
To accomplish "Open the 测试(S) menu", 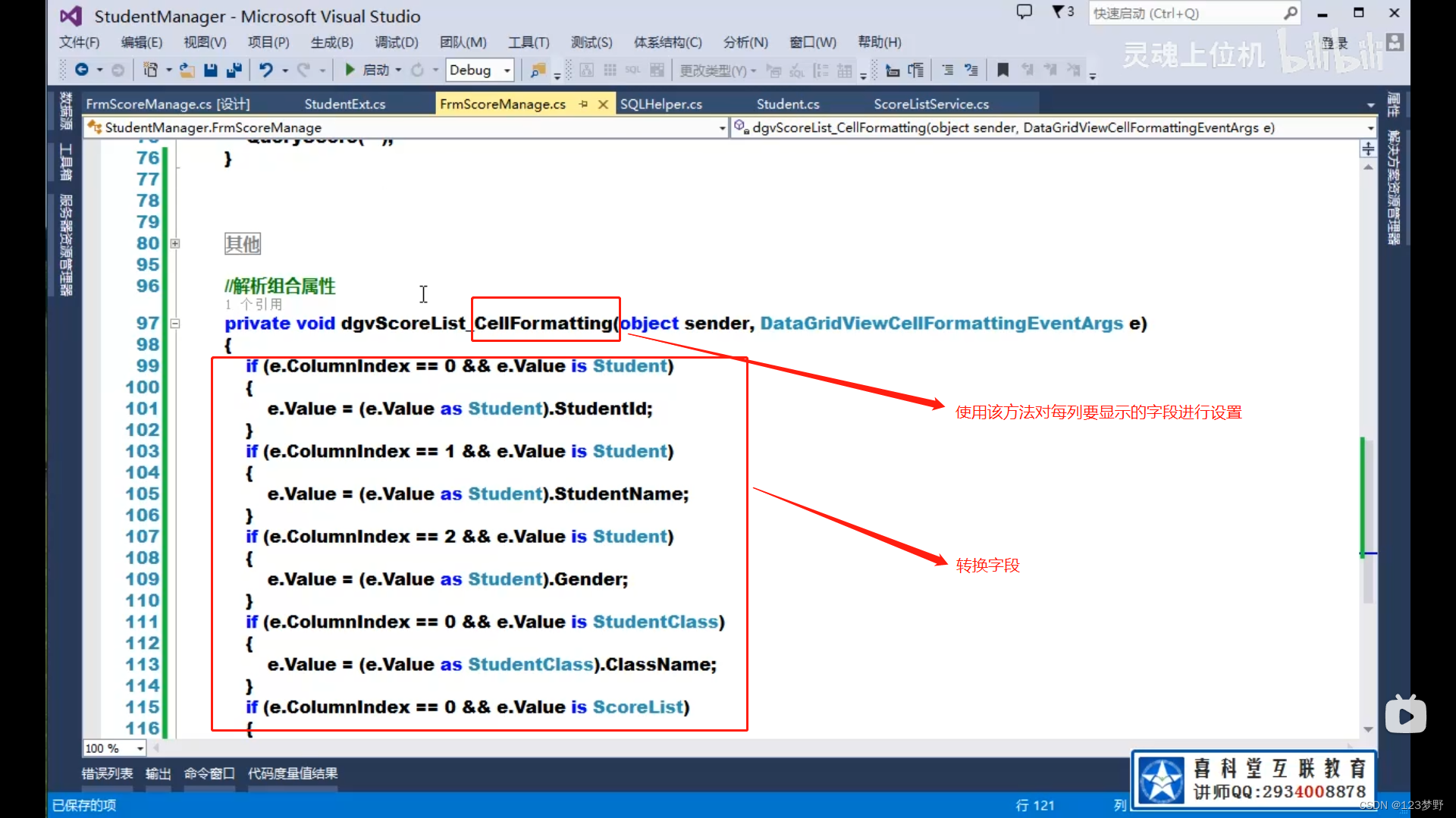I will 591,42.
